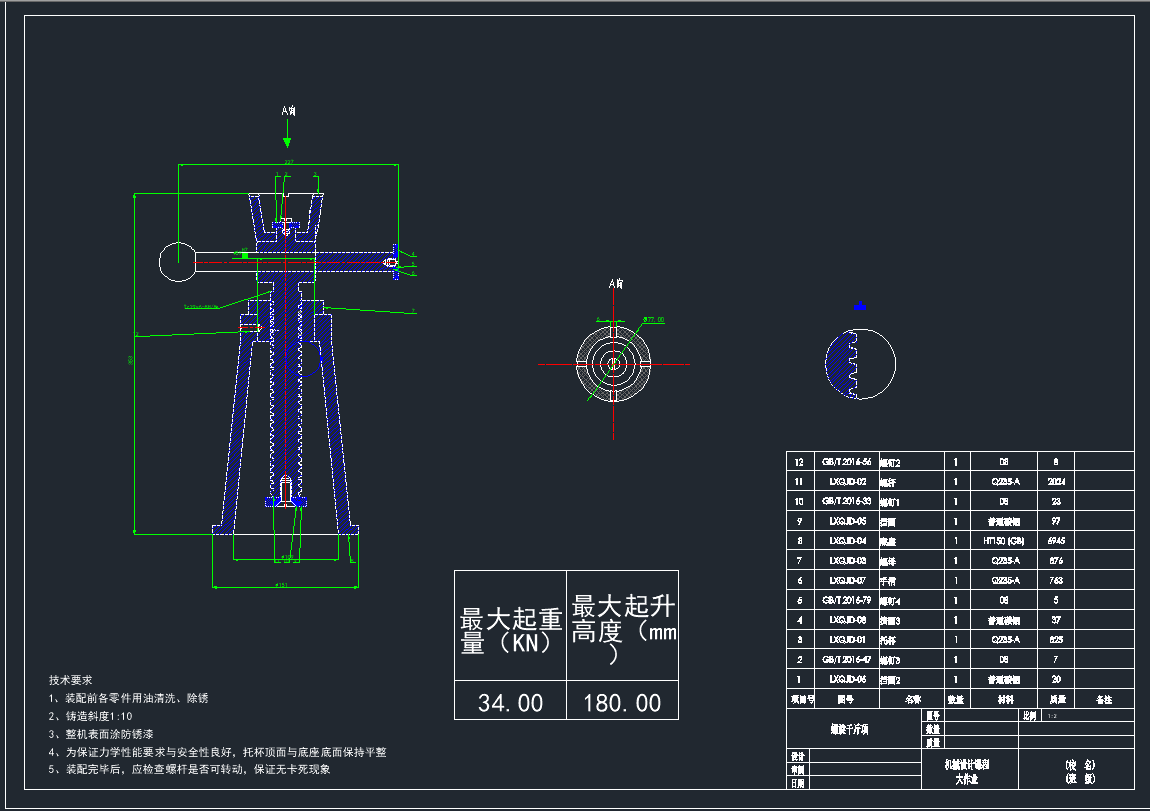Select the 180.00 lifting height value

(x=622, y=703)
